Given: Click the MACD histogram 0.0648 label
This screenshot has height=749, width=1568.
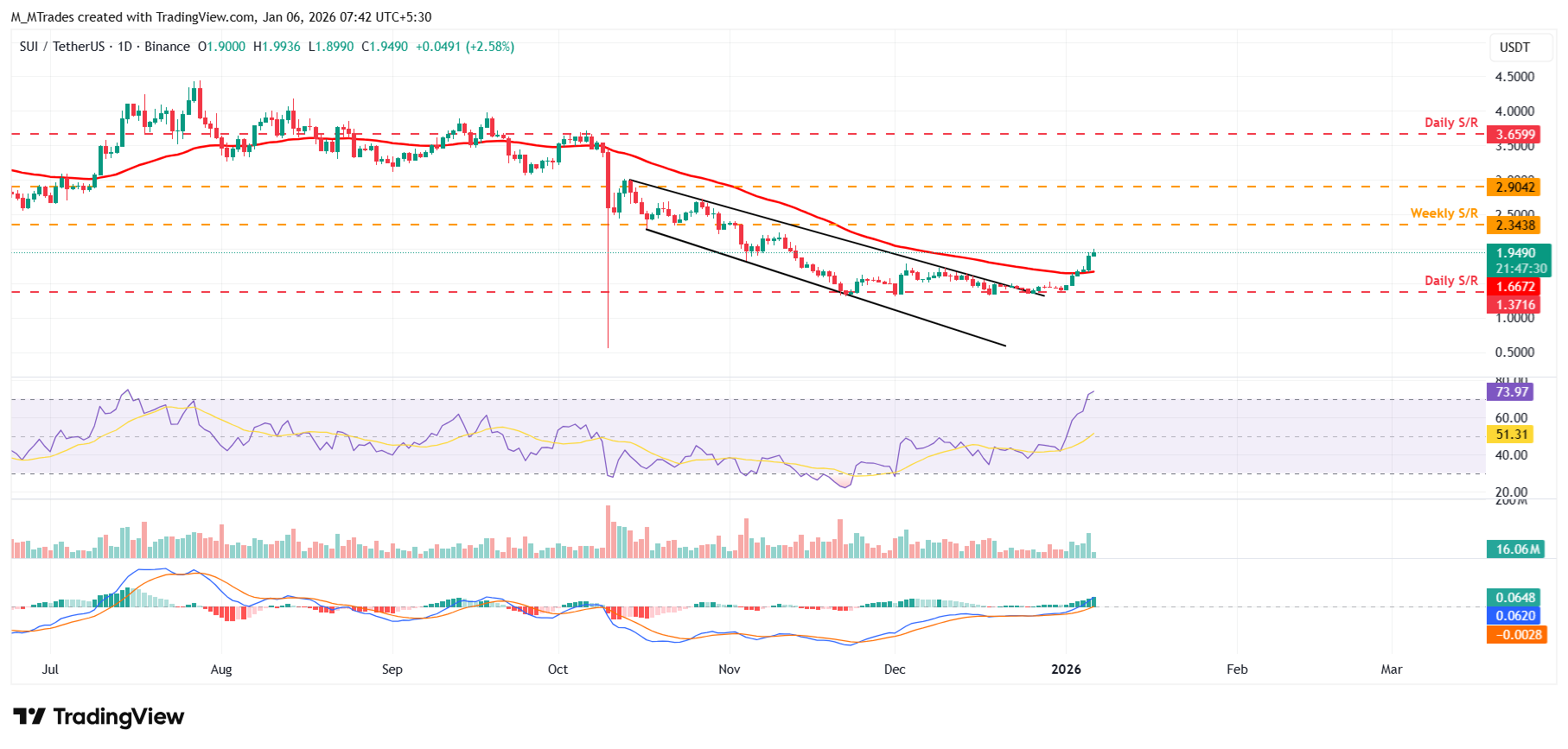Looking at the screenshot, I should click(1515, 598).
